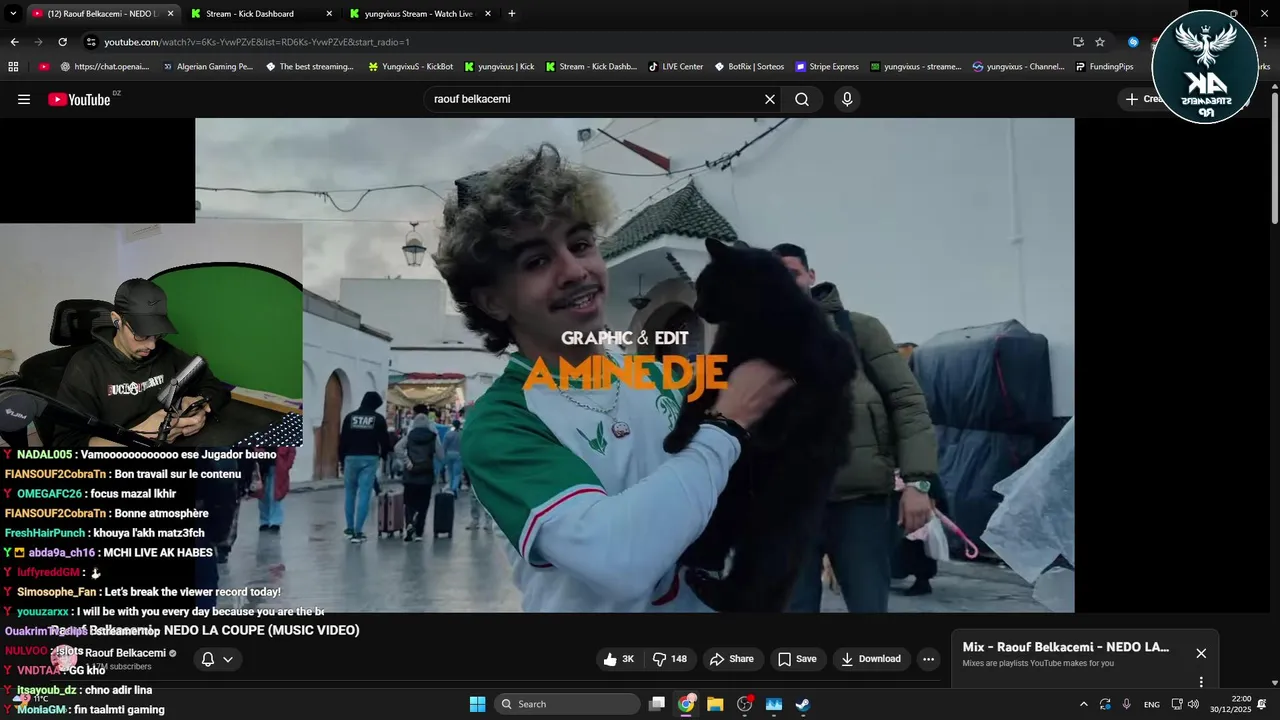This screenshot has height=720, width=1280.
Task: Click the tray microphone icon
Action: (x=1127, y=704)
